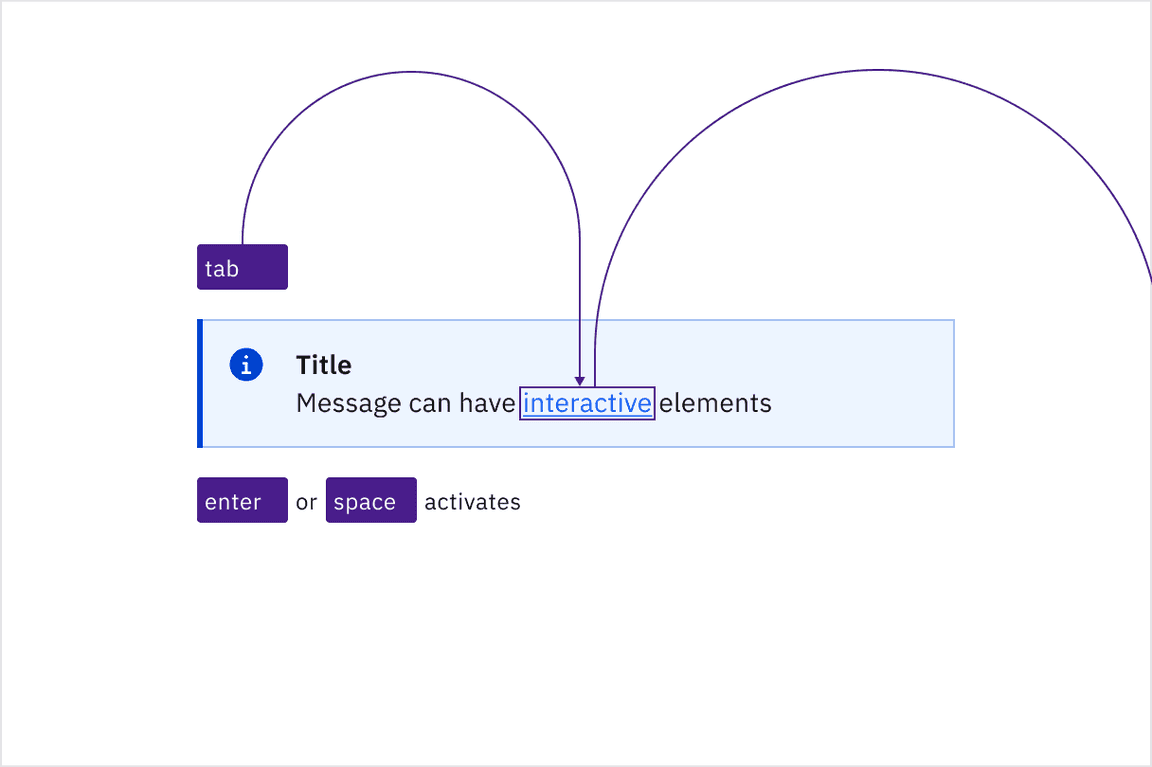1152x767 pixels.
Task: Open the 'interactive' link in the message
Action: [587, 403]
